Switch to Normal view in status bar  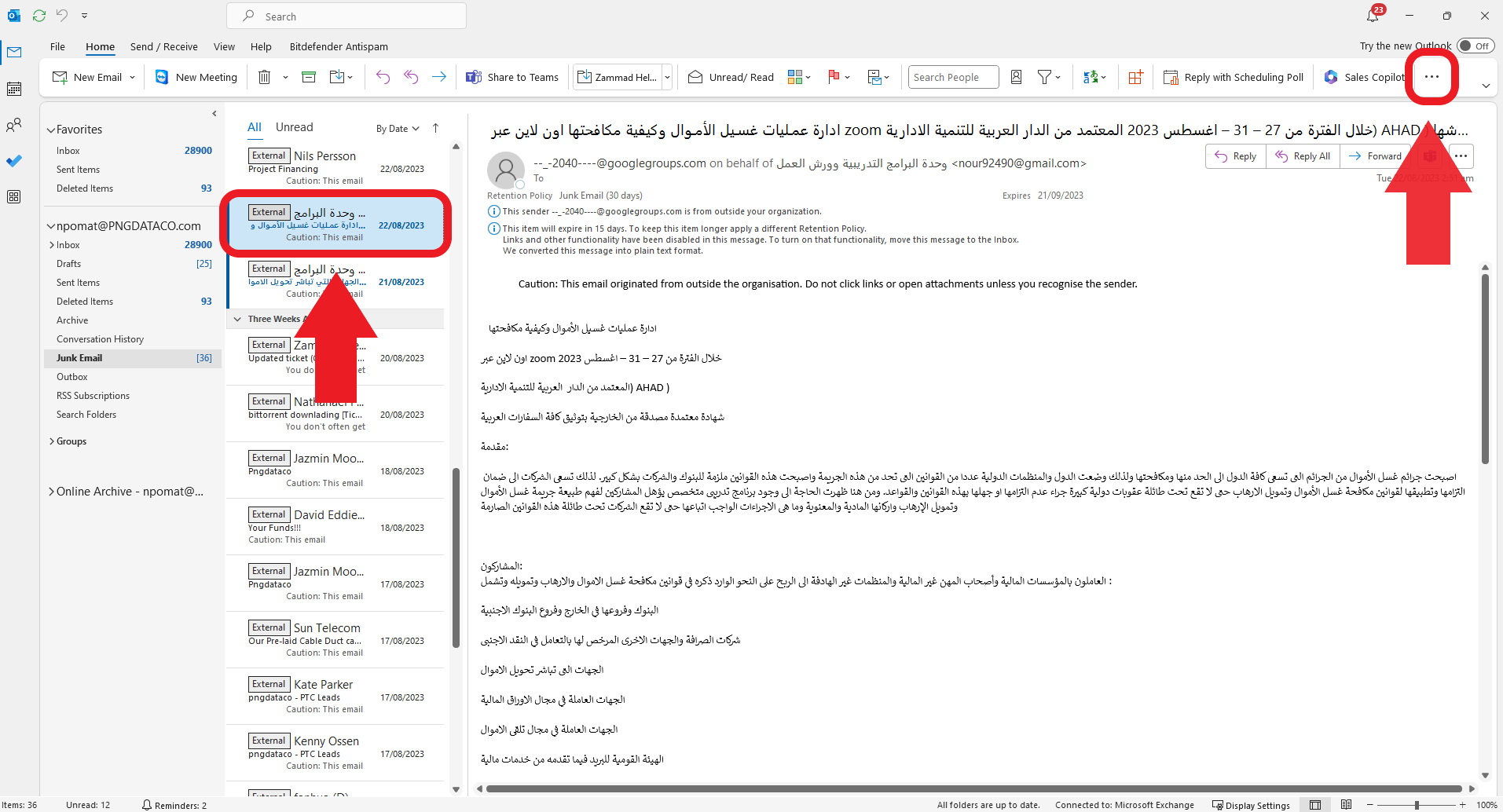click(x=1315, y=805)
